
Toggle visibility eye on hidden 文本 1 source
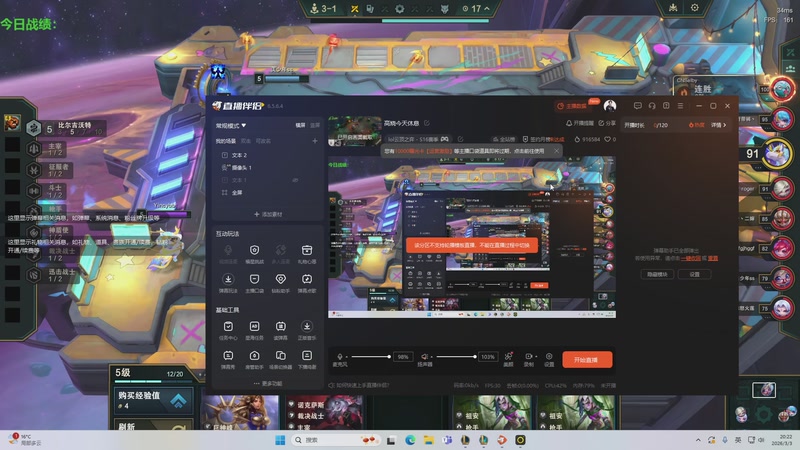[x=295, y=180]
